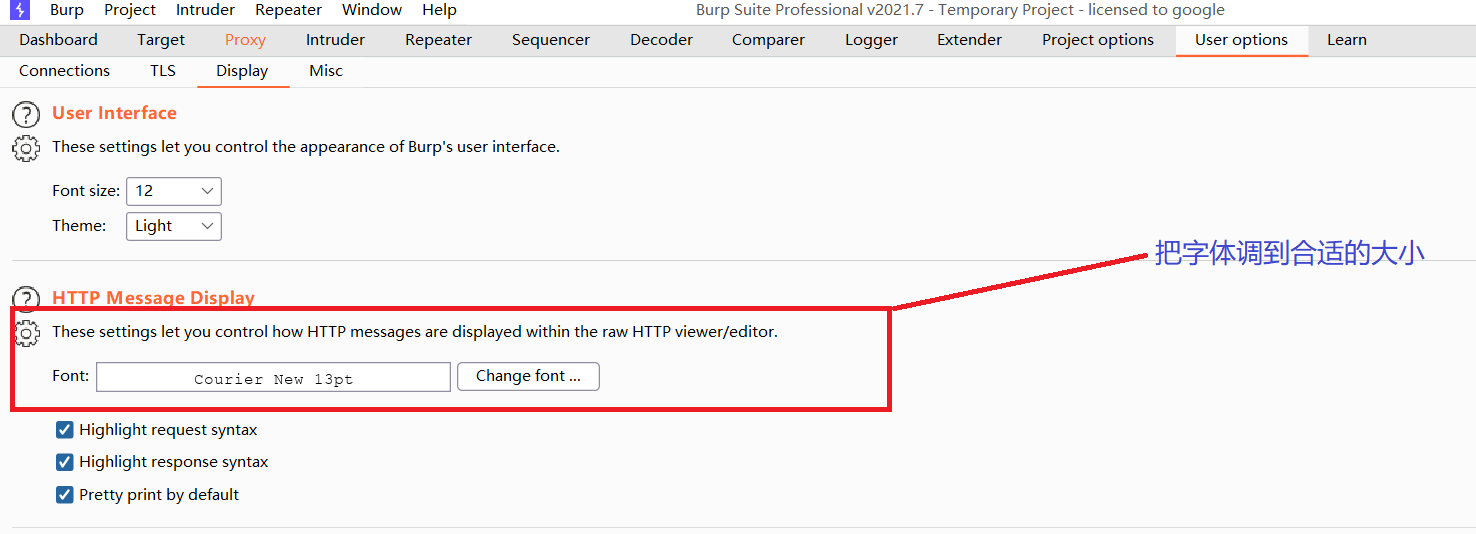Open the Project menu
This screenshot has width=1476, height=534.
(130, 10)
